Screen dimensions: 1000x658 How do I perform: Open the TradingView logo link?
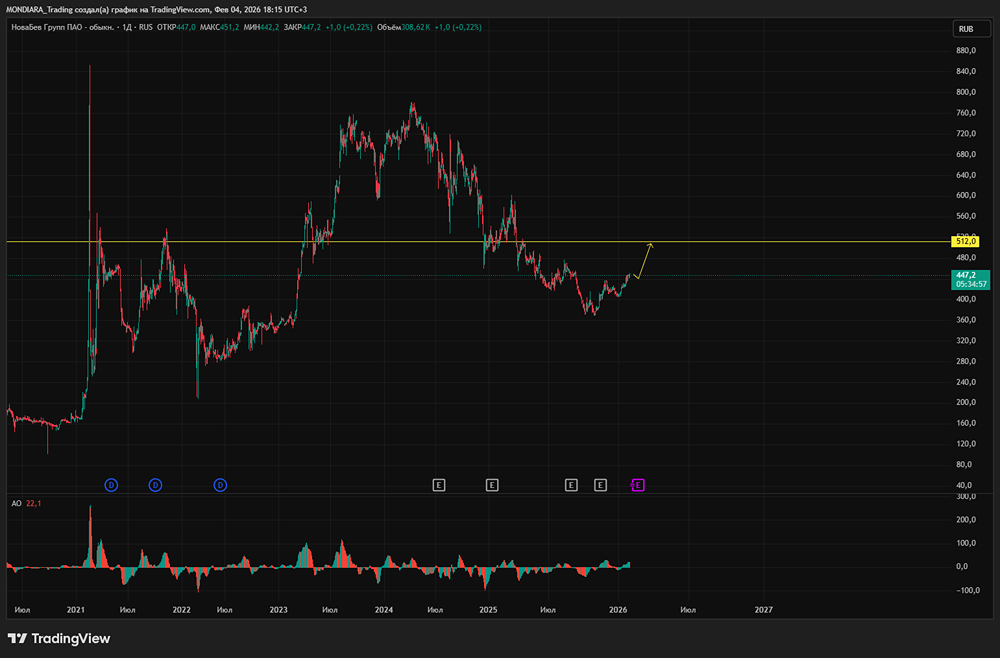[x=59, y=638]
